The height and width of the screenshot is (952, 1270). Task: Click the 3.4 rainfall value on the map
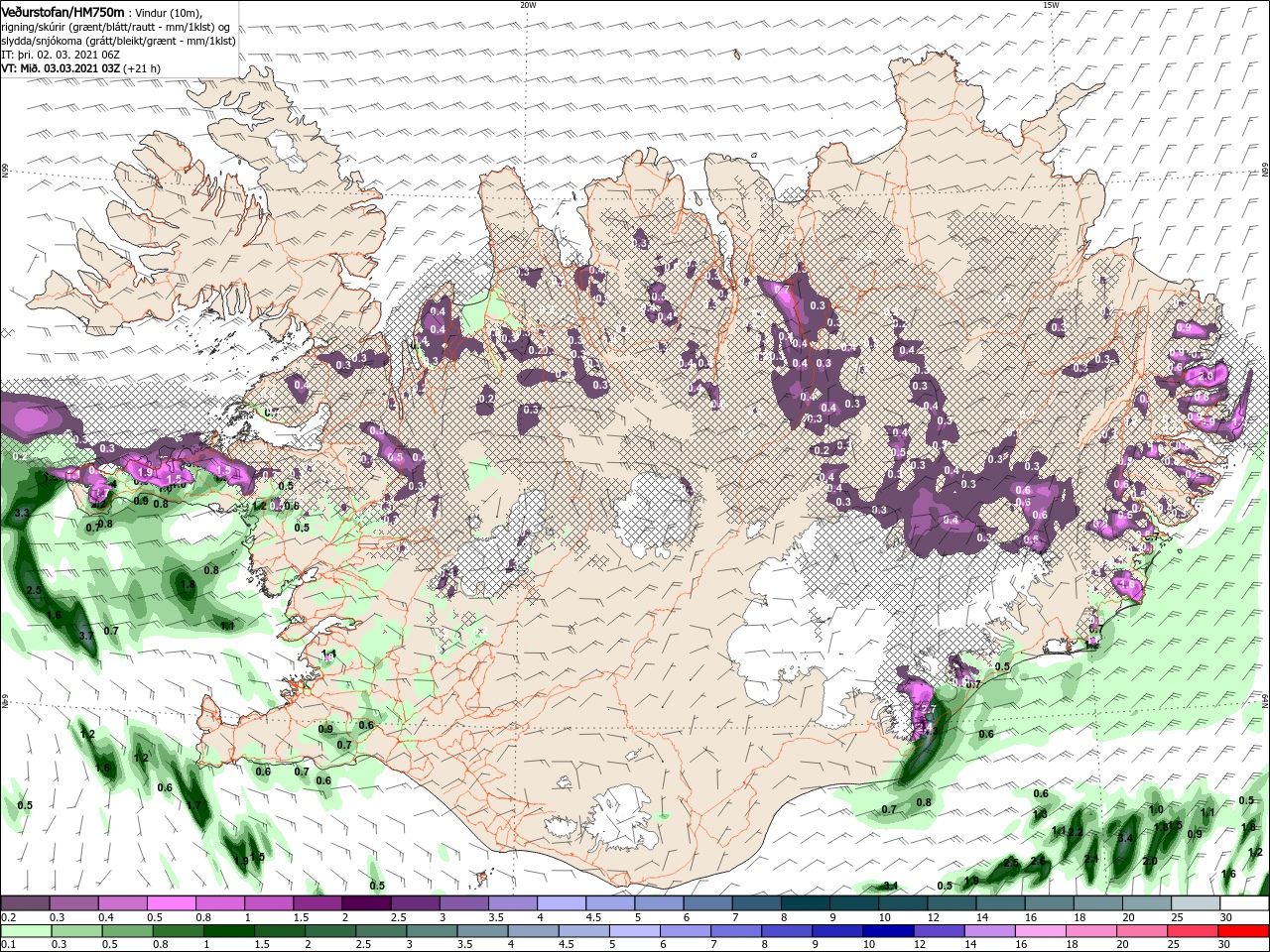(1125, 839)
